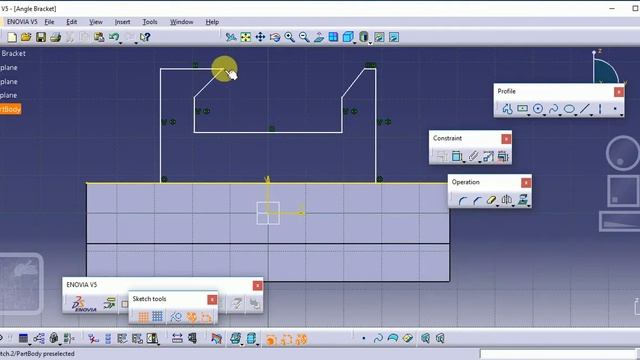
Task: Select Project 3D Elements tool
Action: coord(522,200)
